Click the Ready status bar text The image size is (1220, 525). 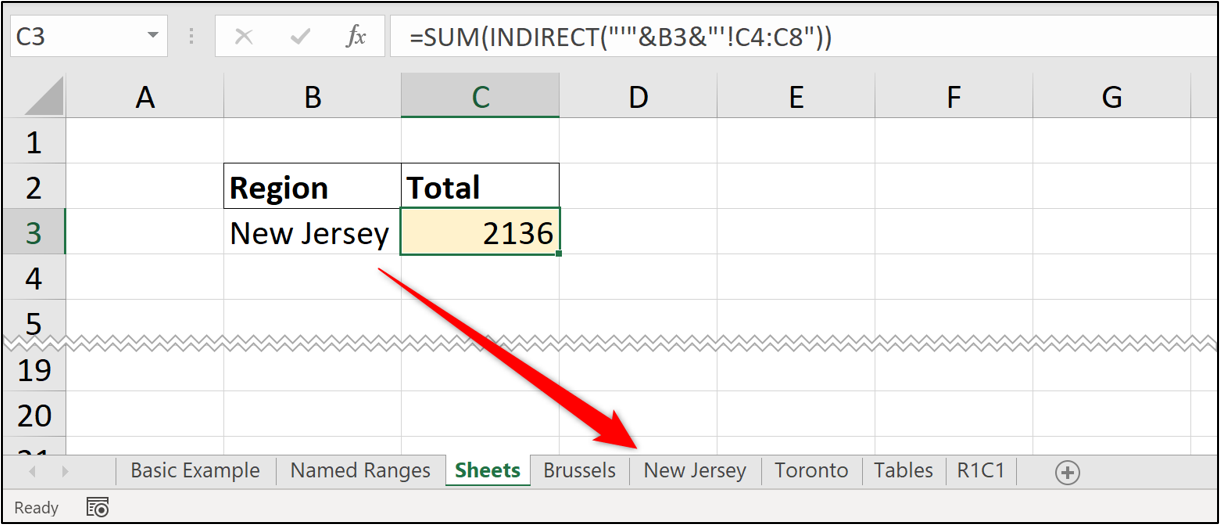click(37, 508)
